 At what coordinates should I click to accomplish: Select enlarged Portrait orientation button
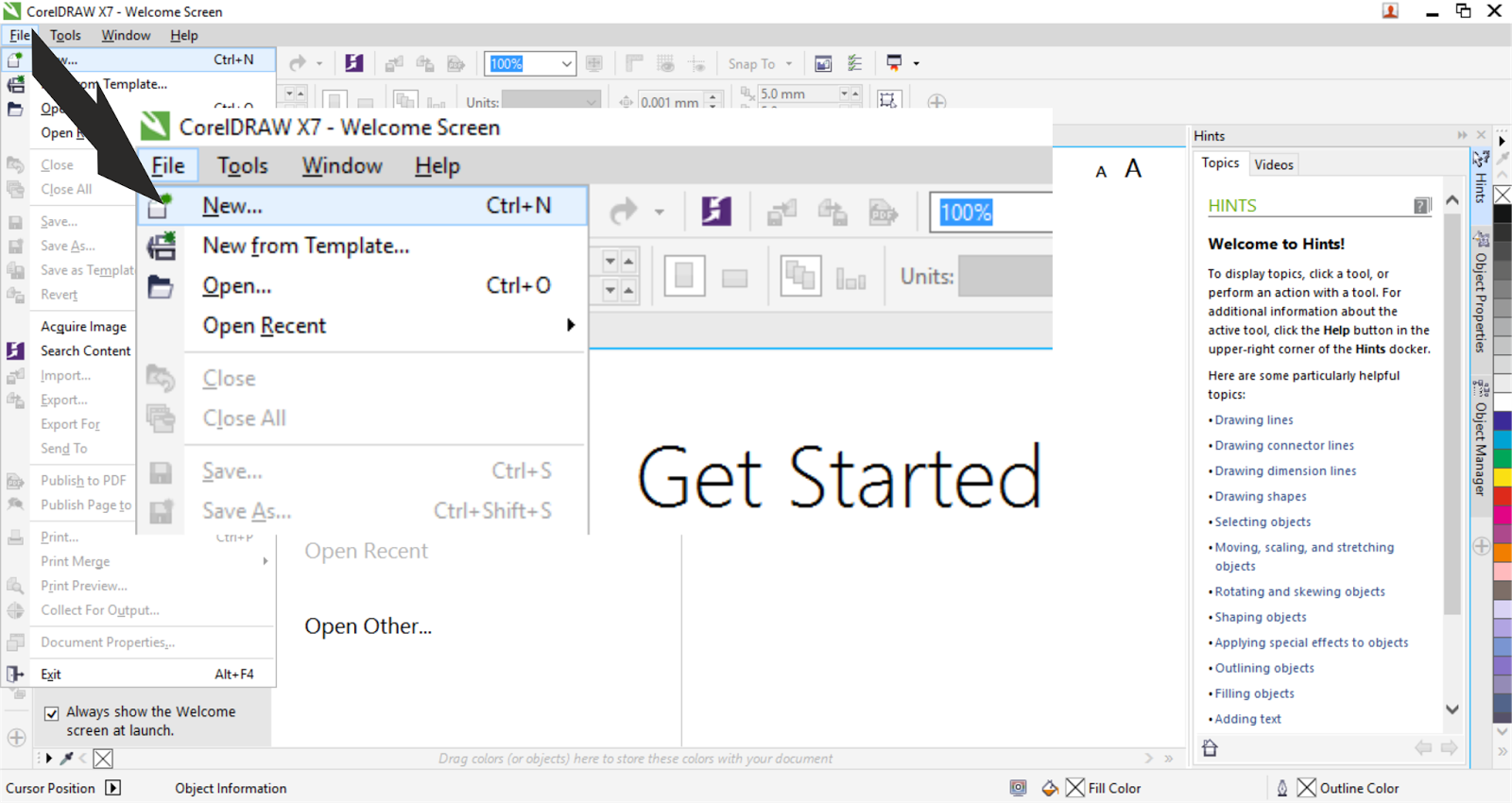pos(684,277)
